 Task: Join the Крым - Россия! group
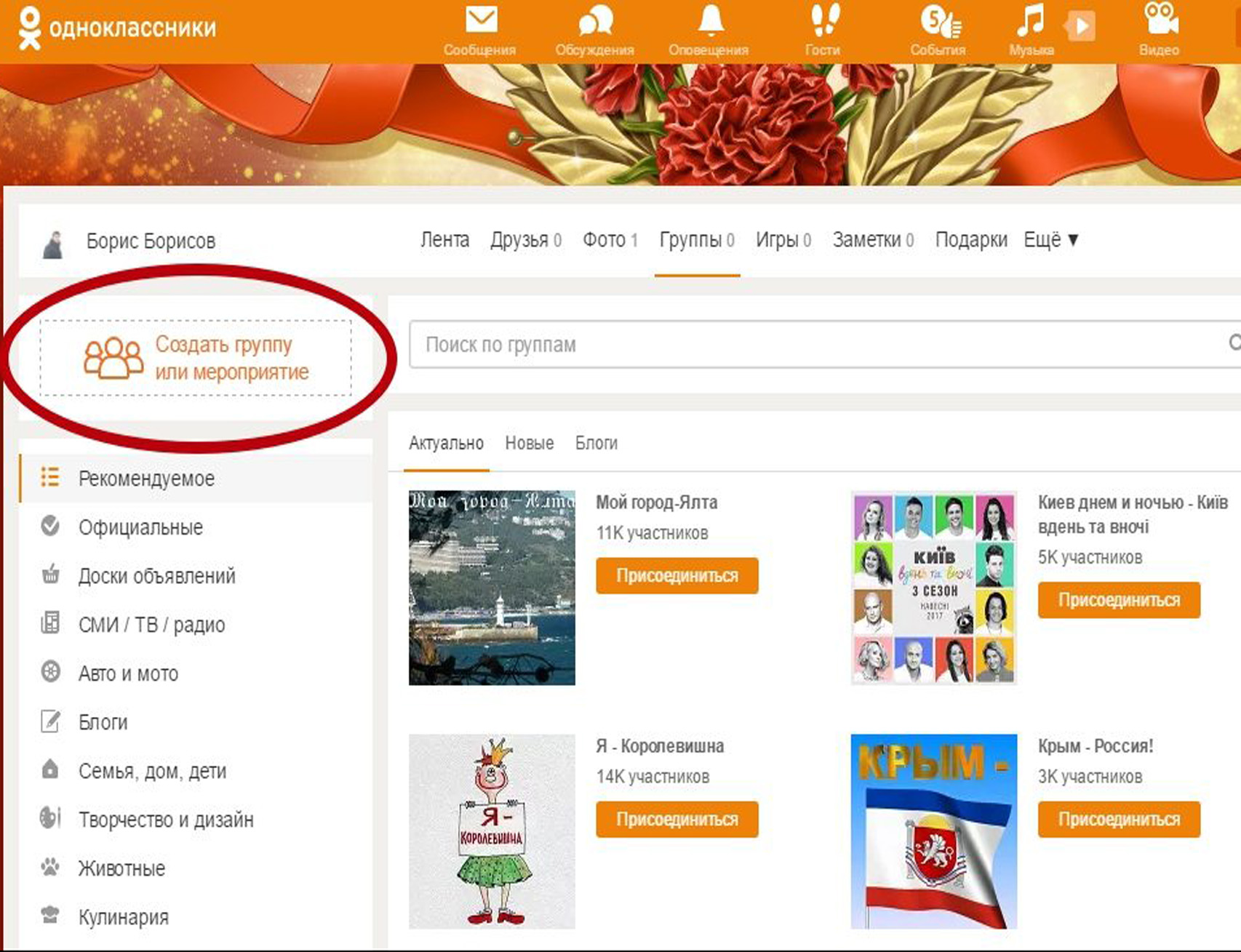coord(1118,820)
